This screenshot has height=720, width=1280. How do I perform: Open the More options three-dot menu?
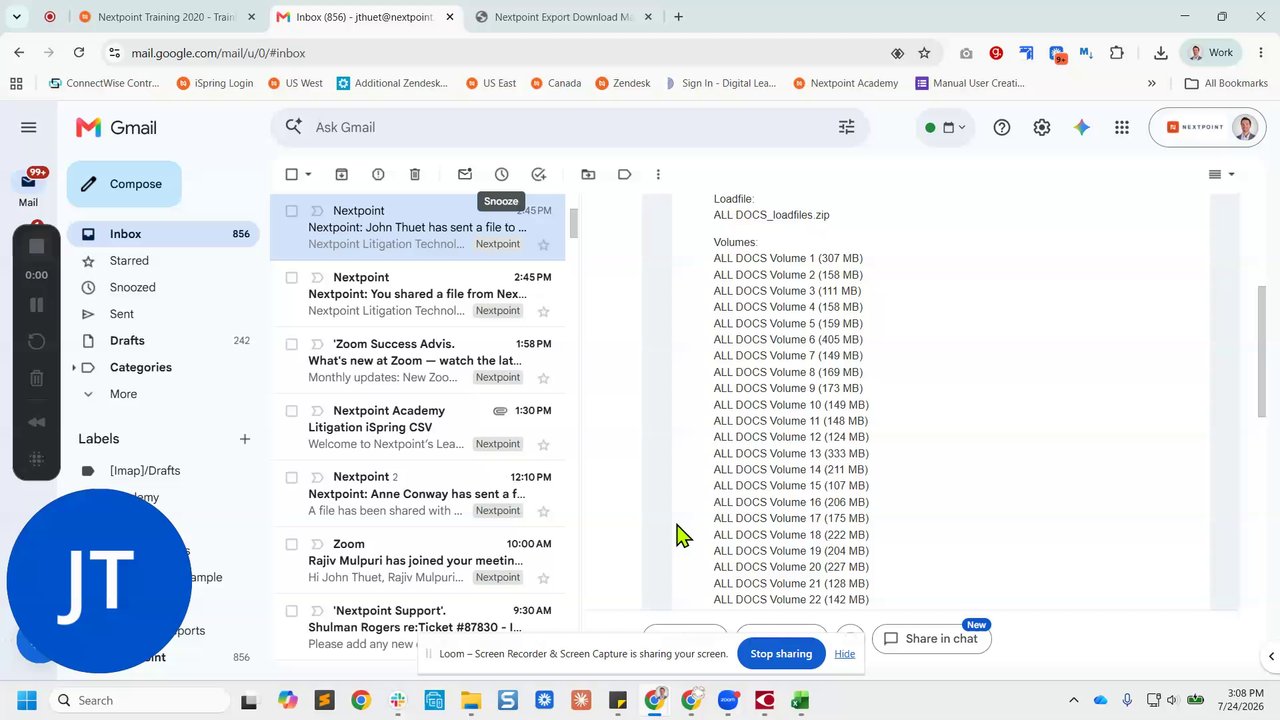click(658, 174)
